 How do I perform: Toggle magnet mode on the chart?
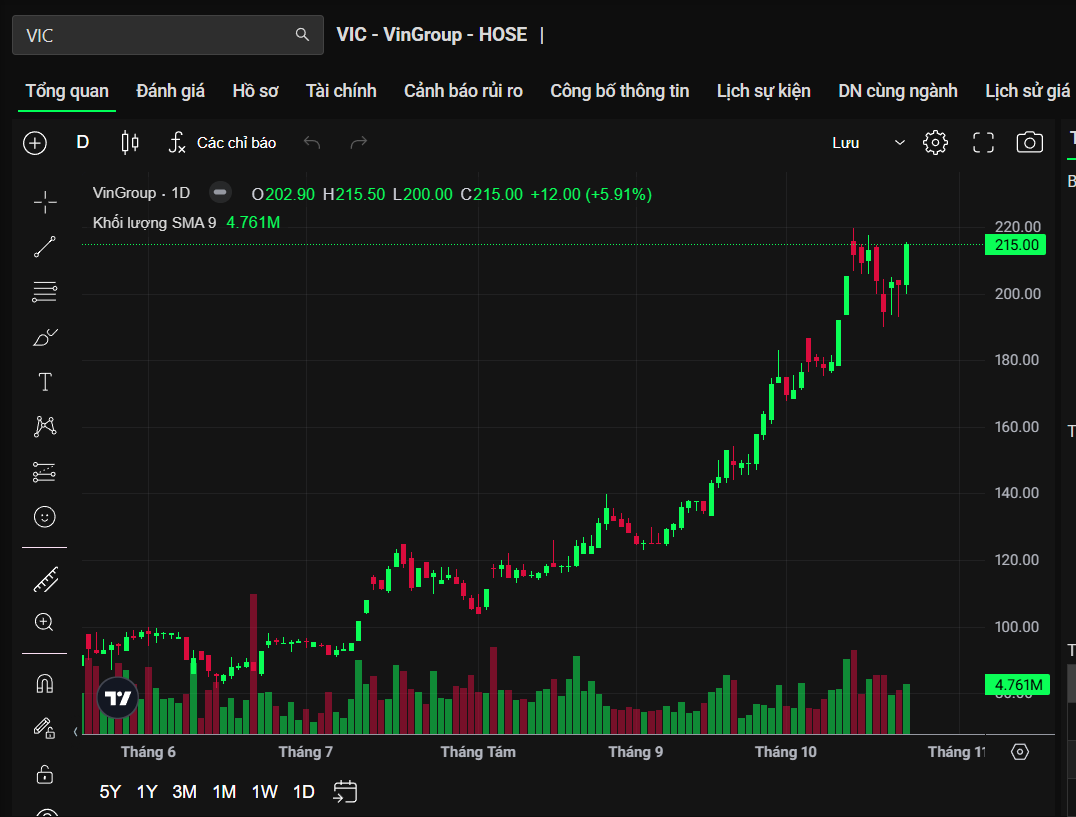pyautogui.click(x=45, y=684)
